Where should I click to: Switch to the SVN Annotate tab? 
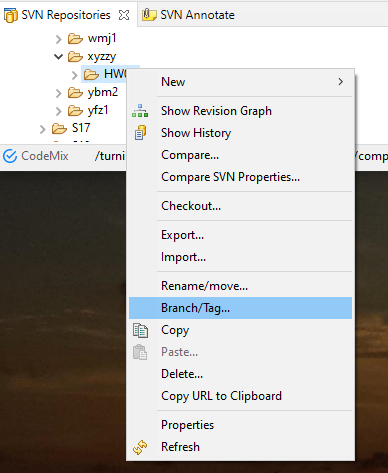189,15
